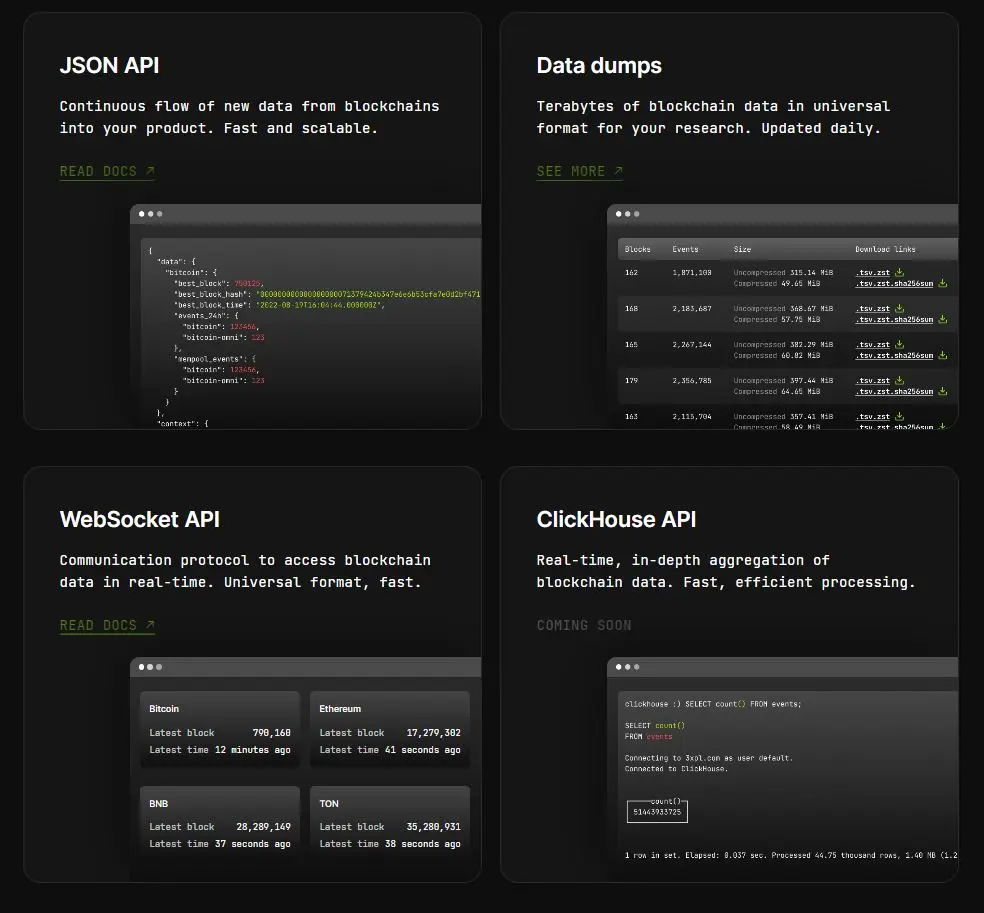984x913 pixels.
Task: Click download icon beside .tsv.zst for 179 blocks
Action: (899, 380)
